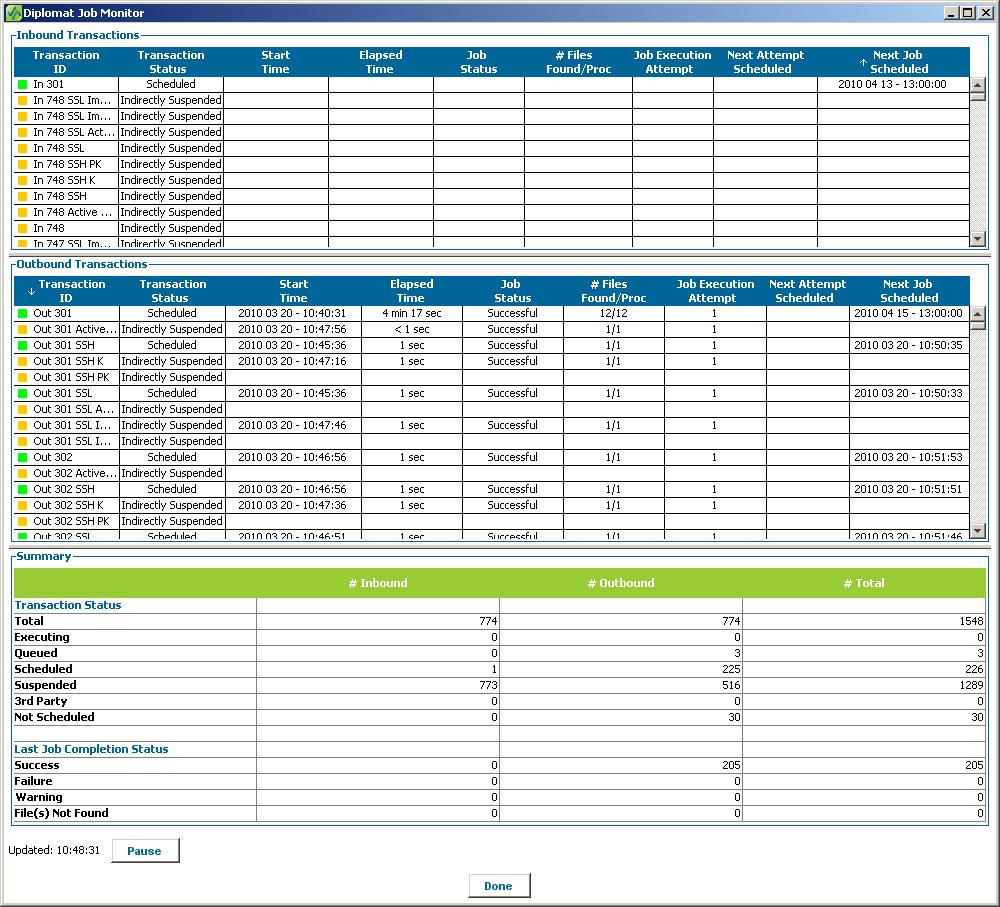Click the green status icon for Out 302
This screenshot has width=1000, height=907.
(23, 458)
